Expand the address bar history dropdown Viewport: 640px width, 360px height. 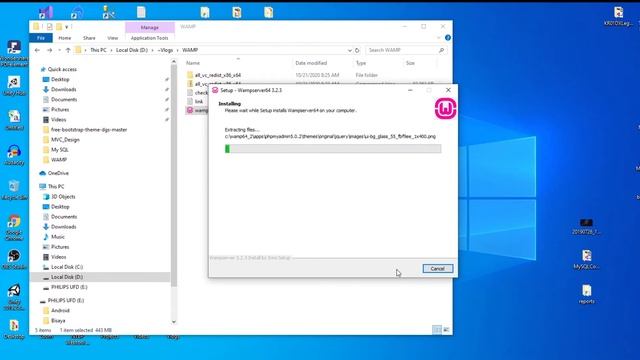[349, 50]
